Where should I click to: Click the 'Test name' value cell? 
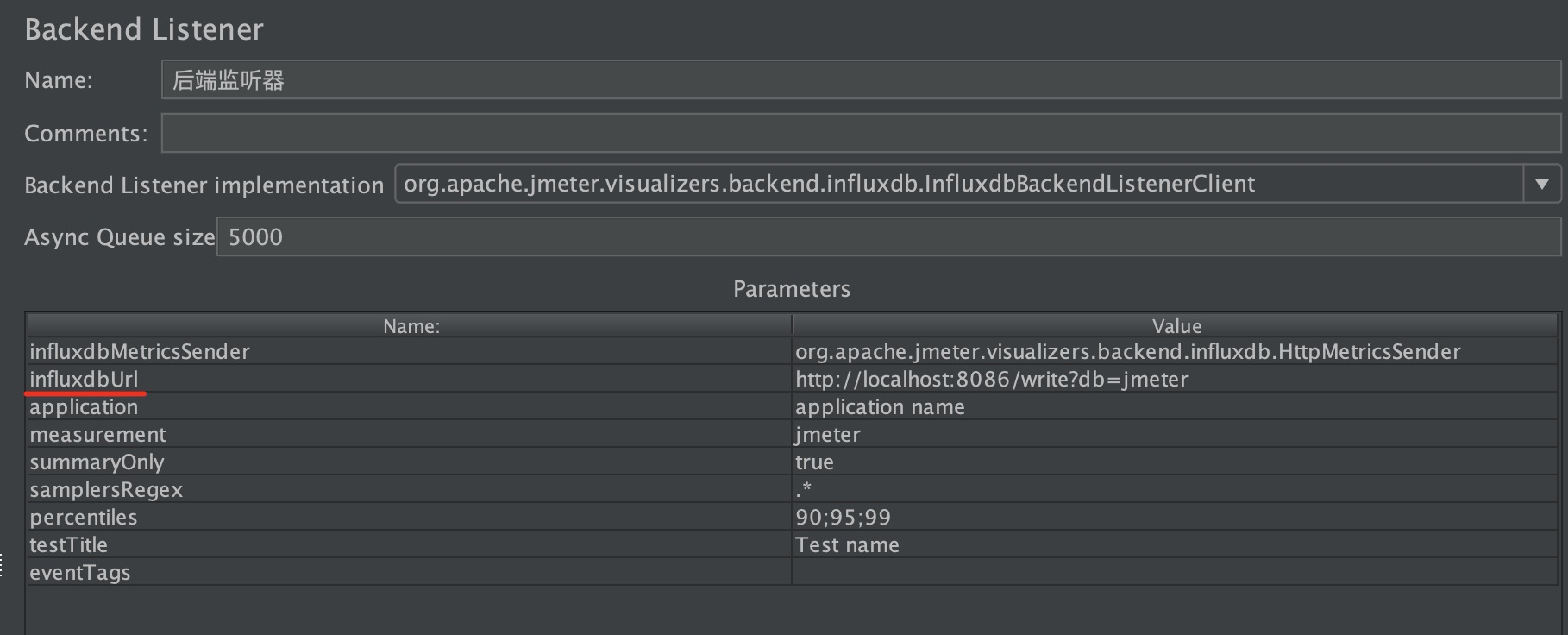[x=1176, y=544]
